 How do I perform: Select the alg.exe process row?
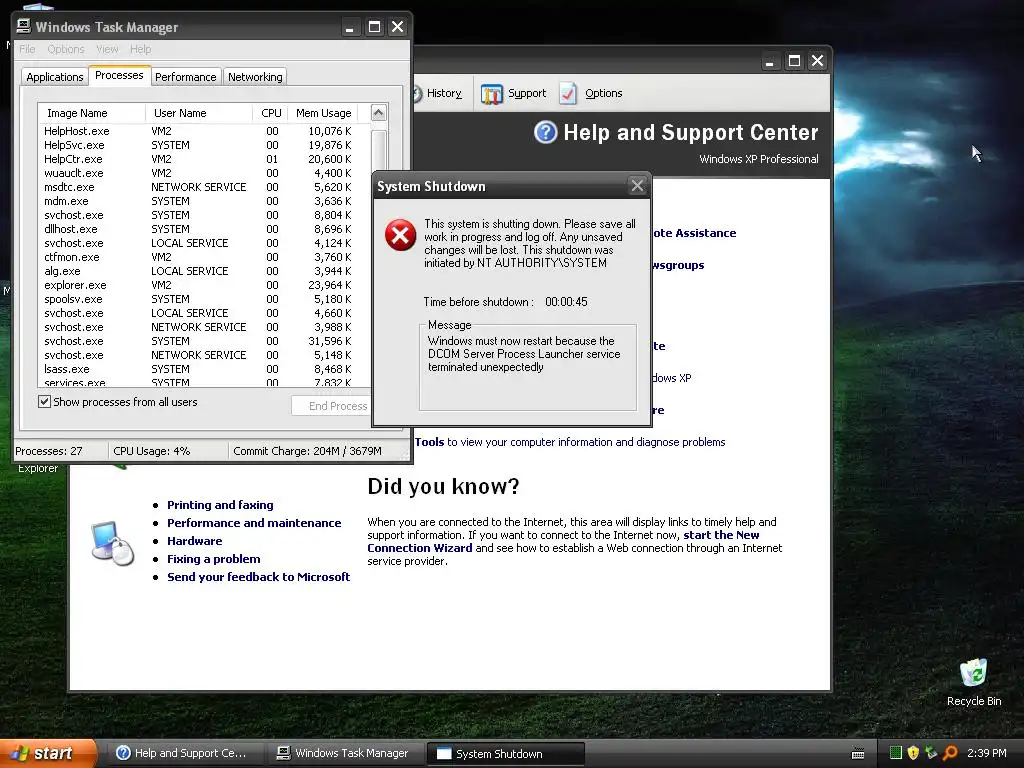click(203, 271)
